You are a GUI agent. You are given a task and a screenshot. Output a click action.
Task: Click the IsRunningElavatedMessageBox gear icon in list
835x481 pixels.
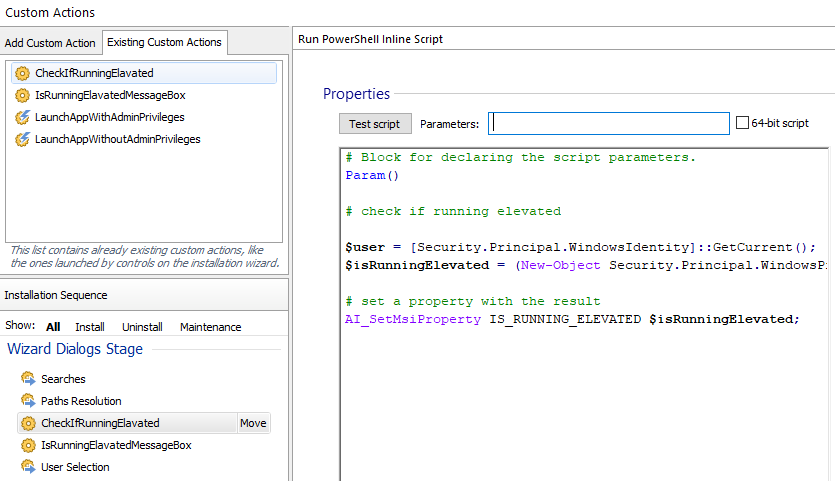tap(22, 95)
